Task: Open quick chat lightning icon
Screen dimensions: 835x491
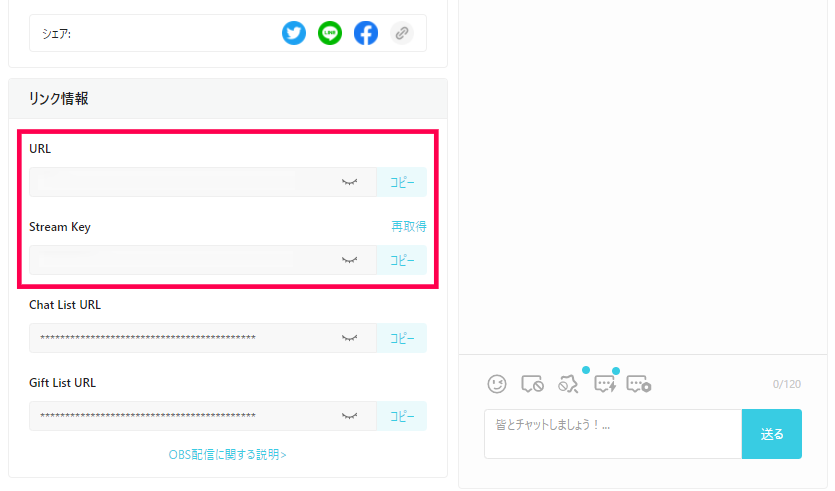Action: (605, 384)
